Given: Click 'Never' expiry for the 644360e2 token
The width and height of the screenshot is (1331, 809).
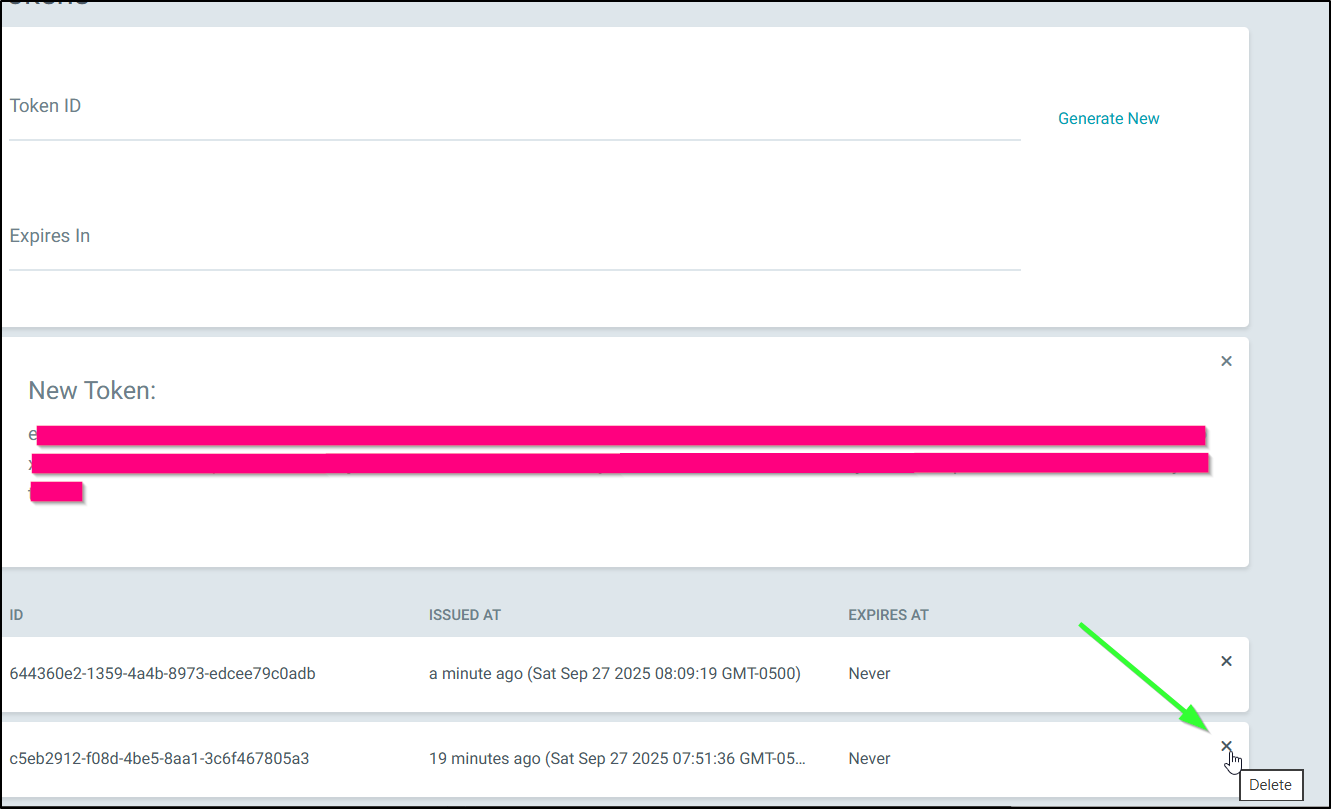Looking at the screenshot, I should [x=869, y=674].
